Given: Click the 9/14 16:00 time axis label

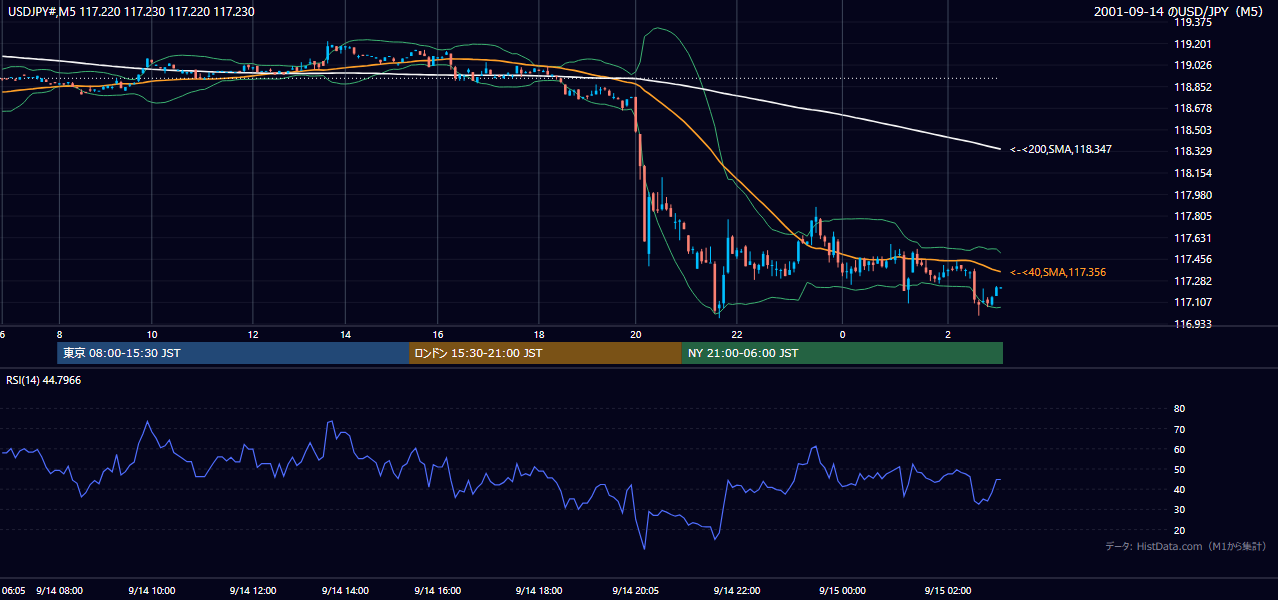Looking at the screenshot, I should [440, 591].
